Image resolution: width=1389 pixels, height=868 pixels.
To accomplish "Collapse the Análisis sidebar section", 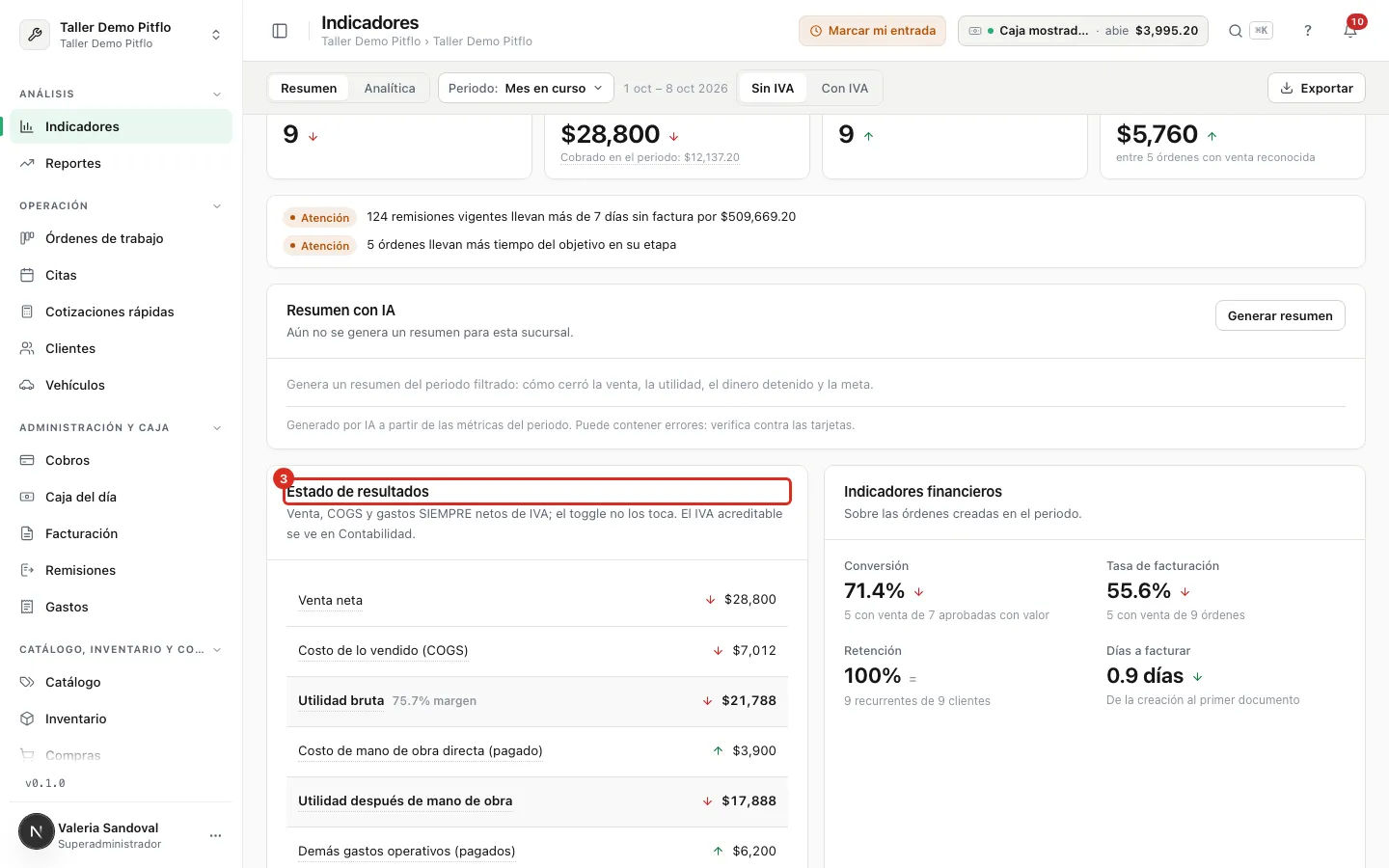I will (x=217, y=95).
